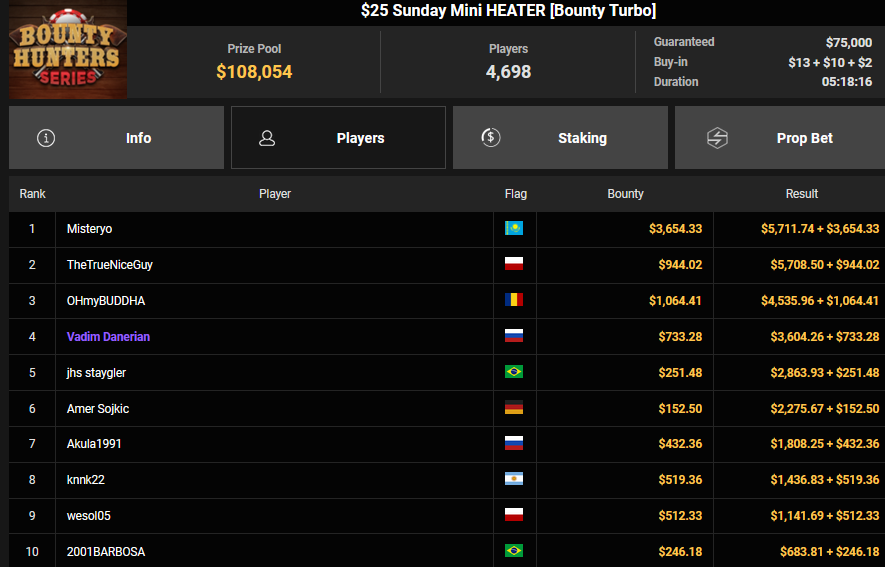Click the Brazil flag beside jhs staygler
Screen dimensions: 885x567
pos(514,372)
